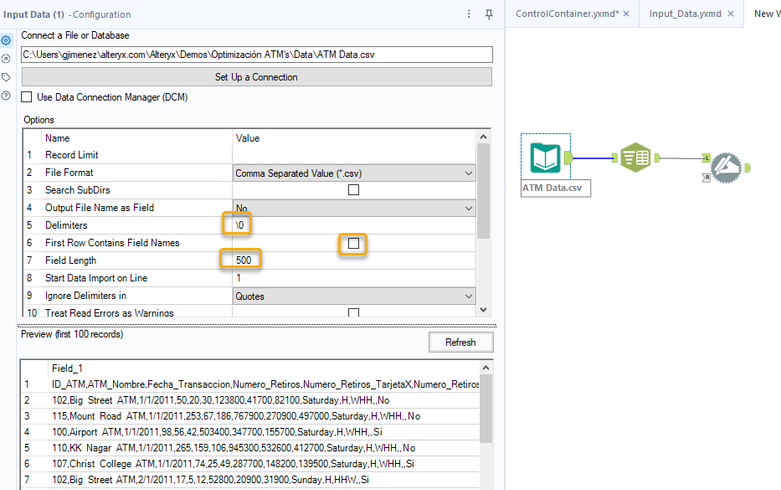Close the Input_Data.yxmd tab
Screen dimensions: 781x490
[x=731, y=14]
